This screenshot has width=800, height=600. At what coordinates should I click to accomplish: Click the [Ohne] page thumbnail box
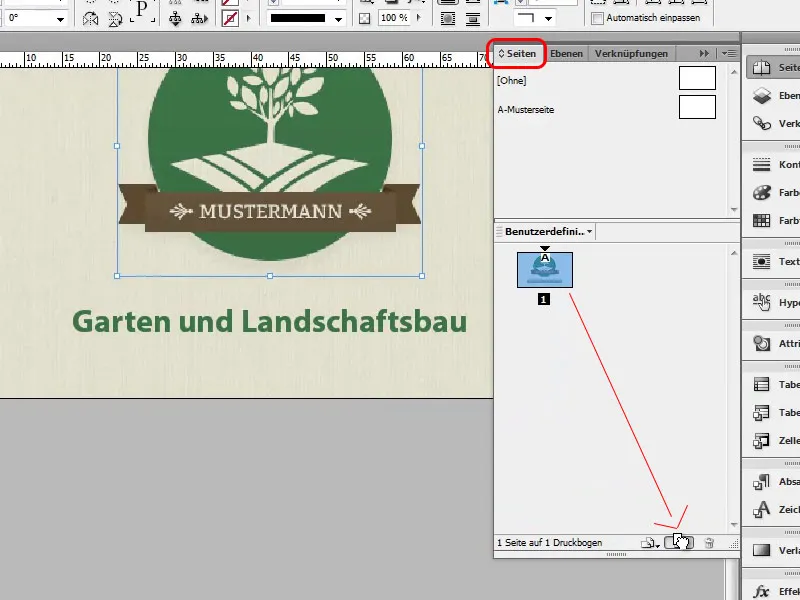[x=697, y=78]
